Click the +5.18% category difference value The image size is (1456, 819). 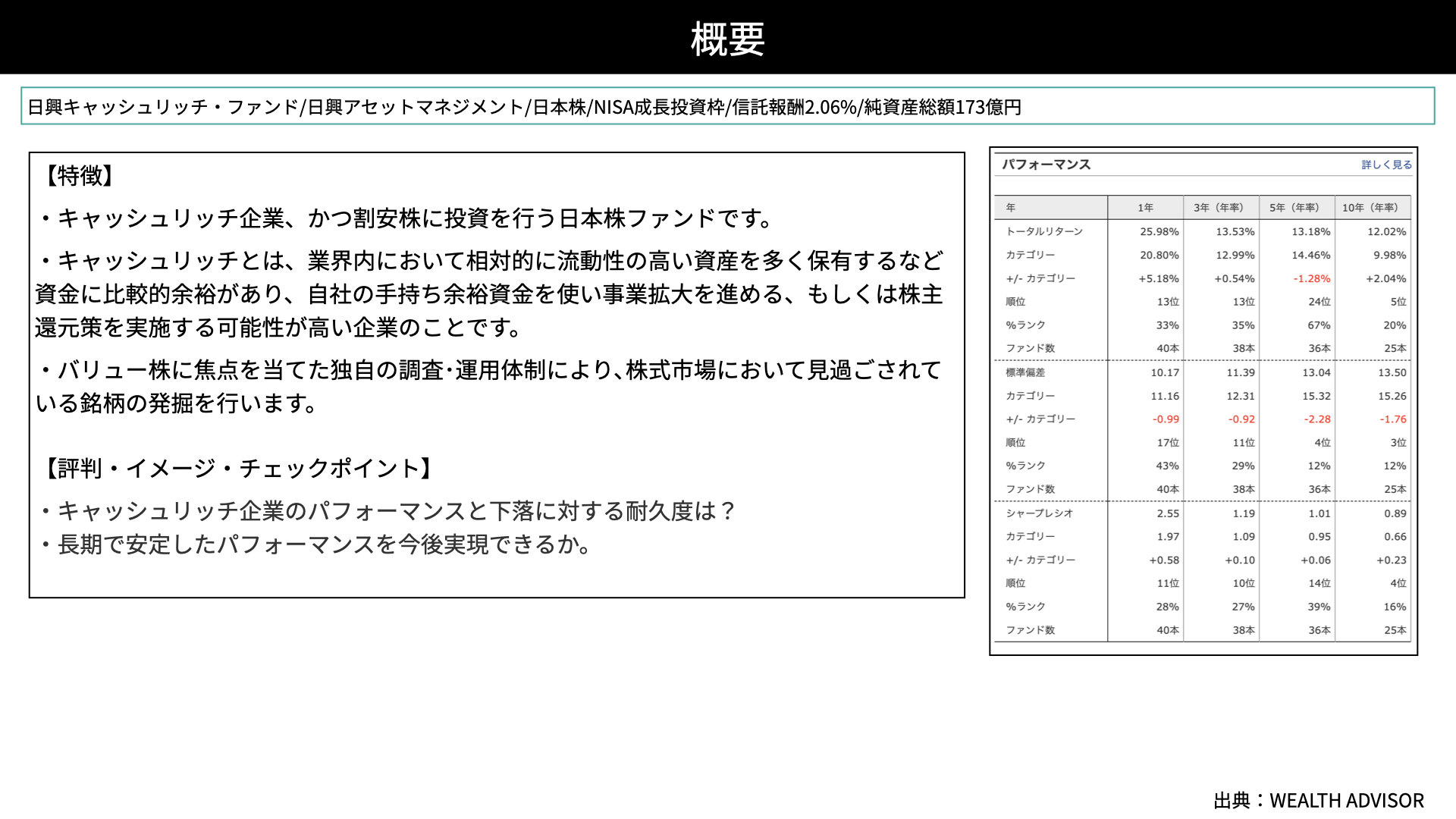click(1159, 278)
